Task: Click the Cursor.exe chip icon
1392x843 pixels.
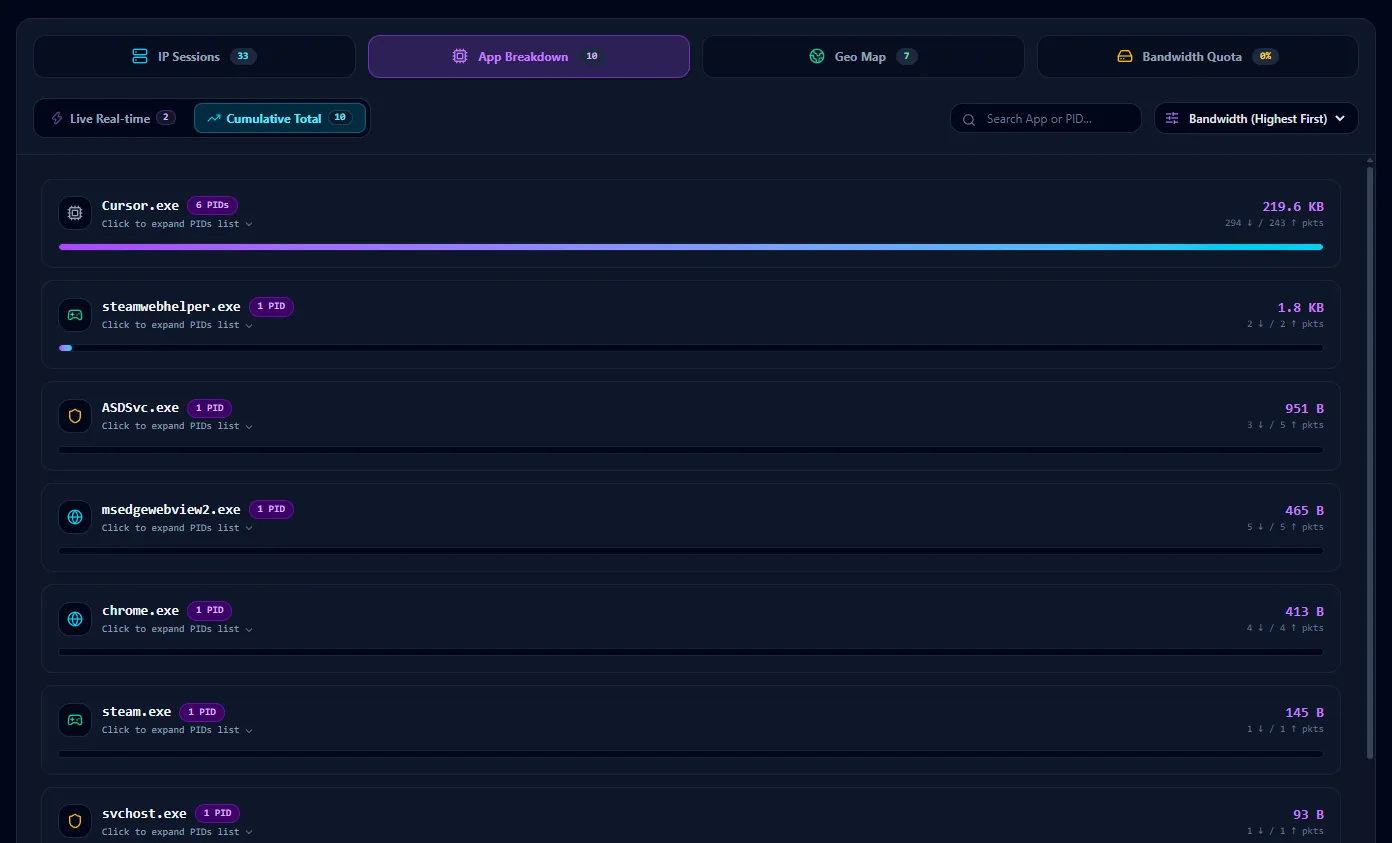Action: tap(75, 213)
